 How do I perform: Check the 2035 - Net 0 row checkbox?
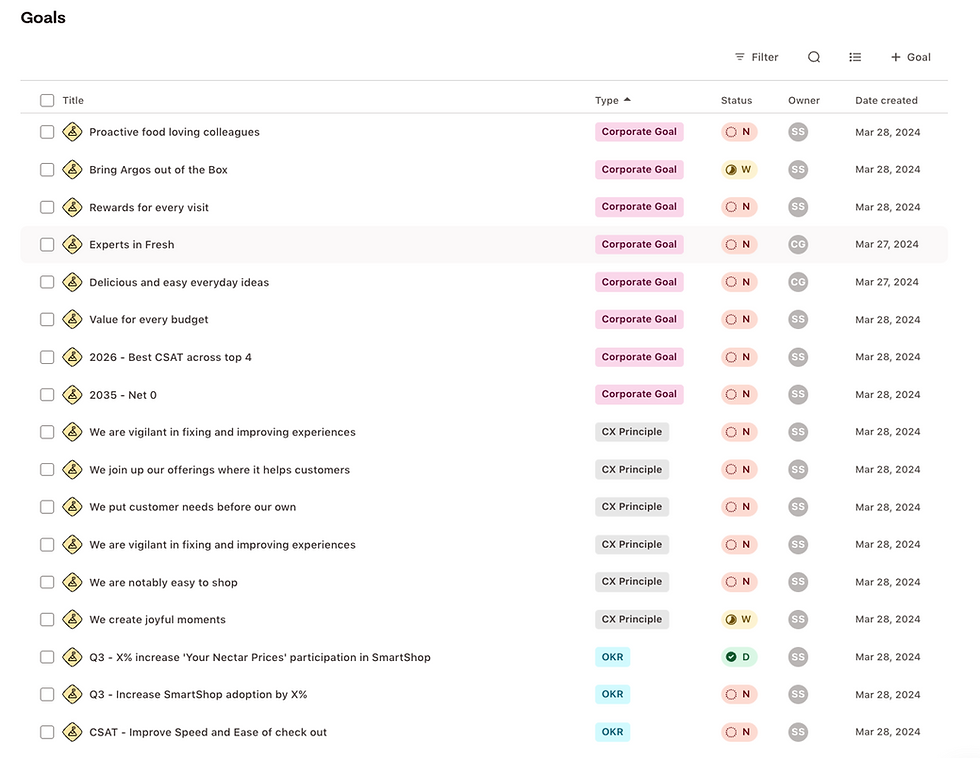click(x=47, y=394)
